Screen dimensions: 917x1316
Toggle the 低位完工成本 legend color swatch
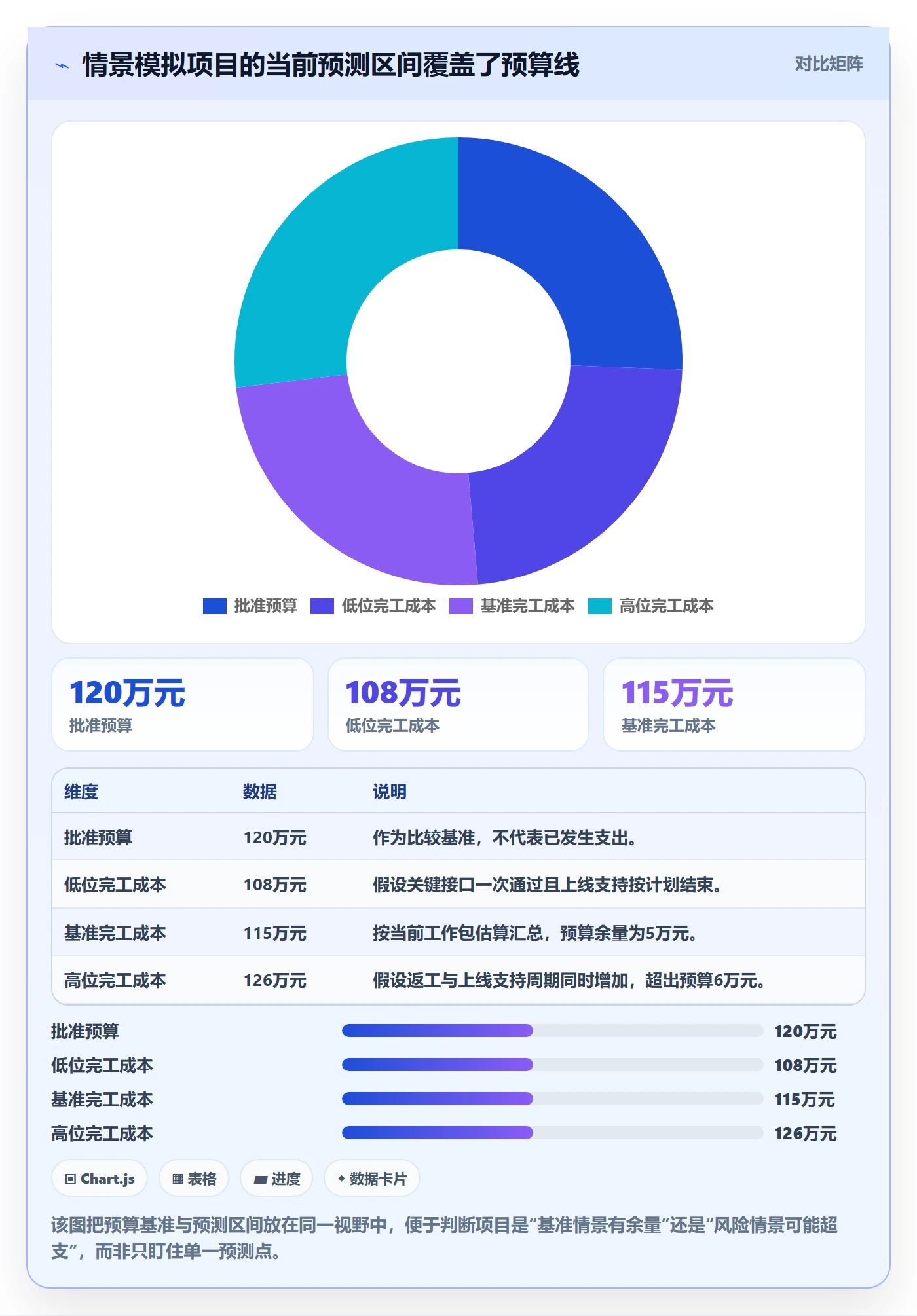tap(322, 606)
